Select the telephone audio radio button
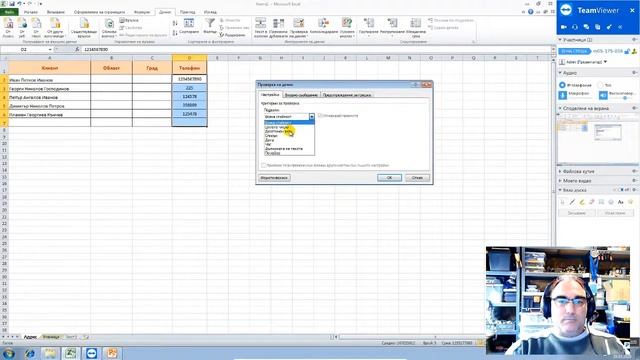This screenshot has height=360, width=640. click(x=600, y=85)
